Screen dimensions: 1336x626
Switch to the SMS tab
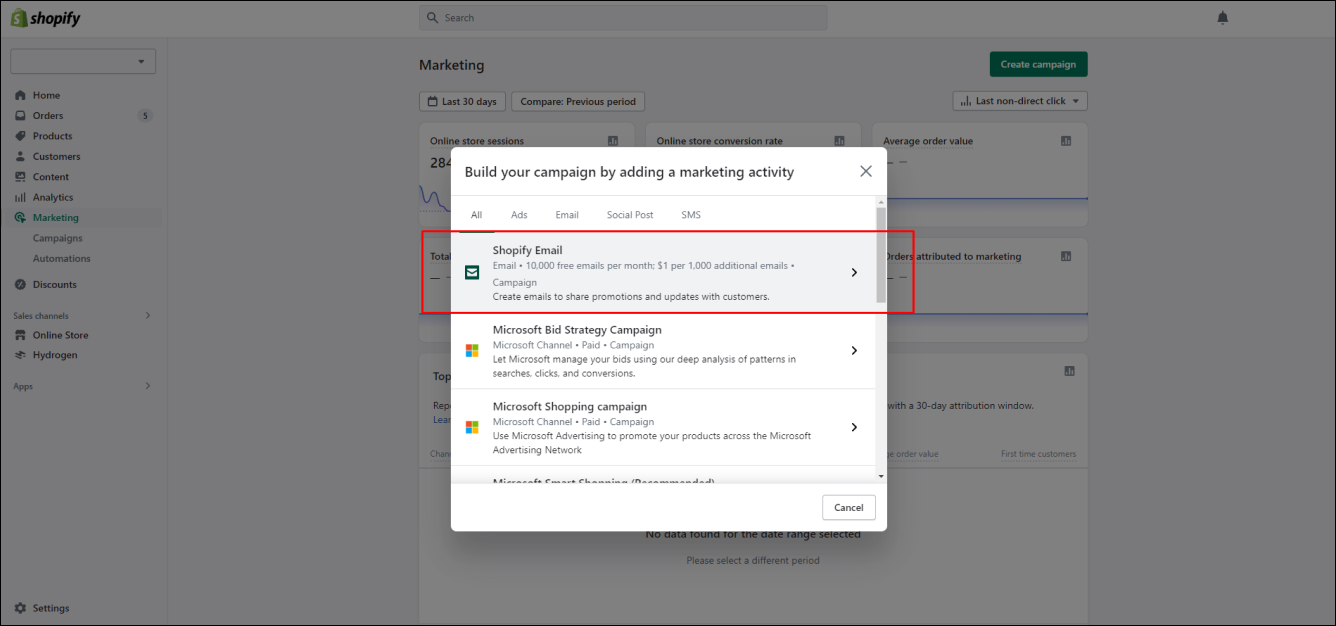click(x=691, y=215)
